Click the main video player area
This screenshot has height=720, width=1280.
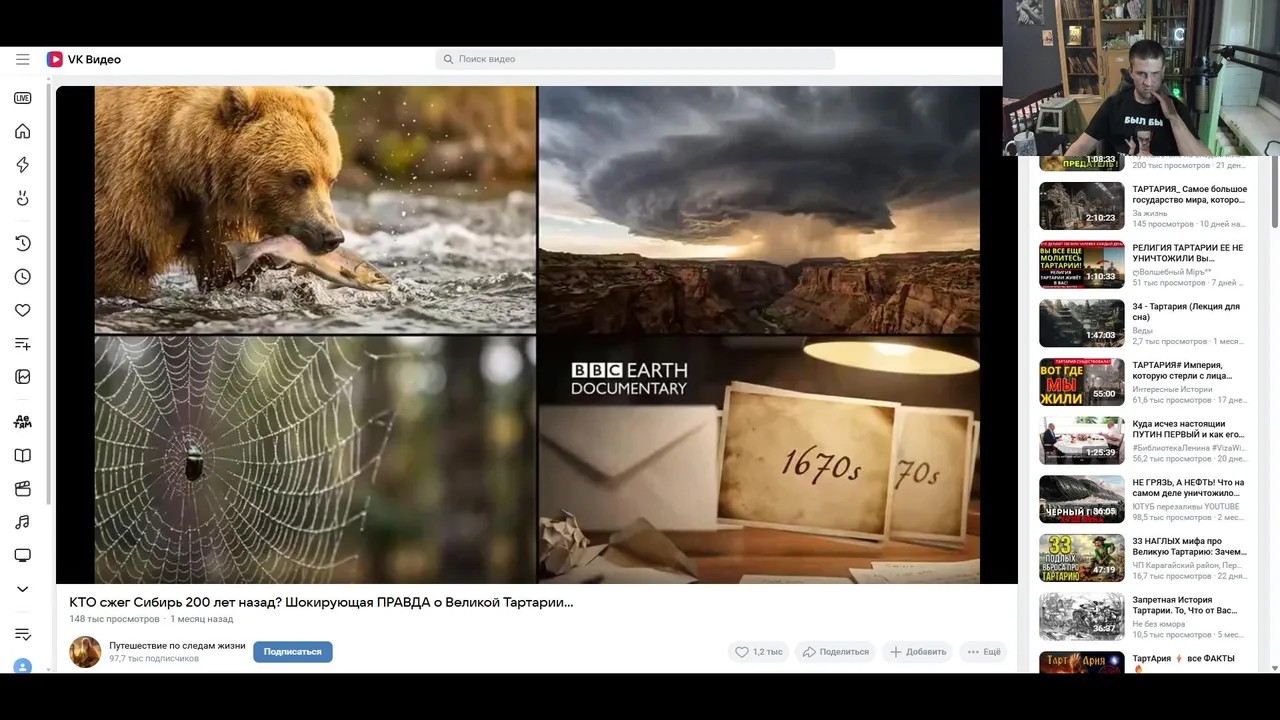click(x=537, y=334)
